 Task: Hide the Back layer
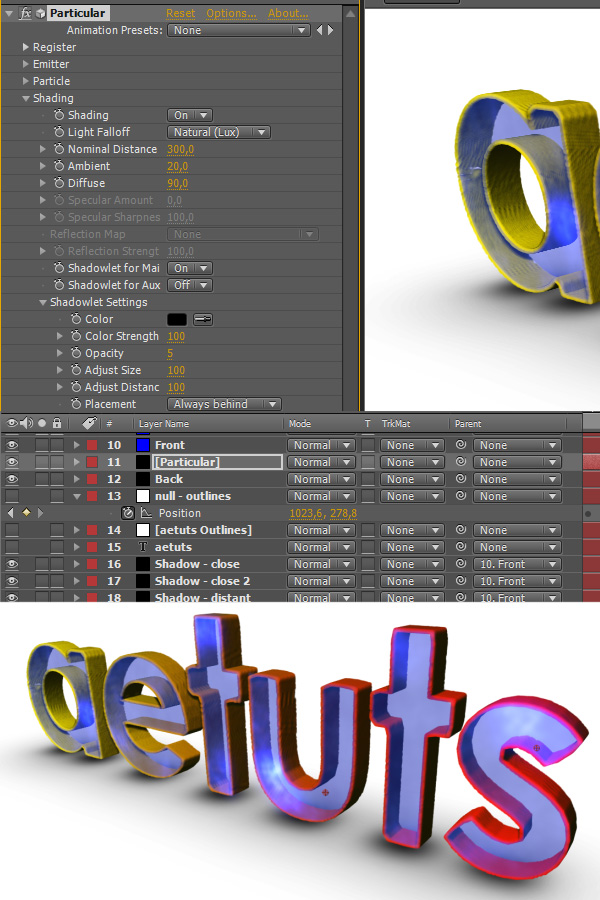(x=12, y=479)
